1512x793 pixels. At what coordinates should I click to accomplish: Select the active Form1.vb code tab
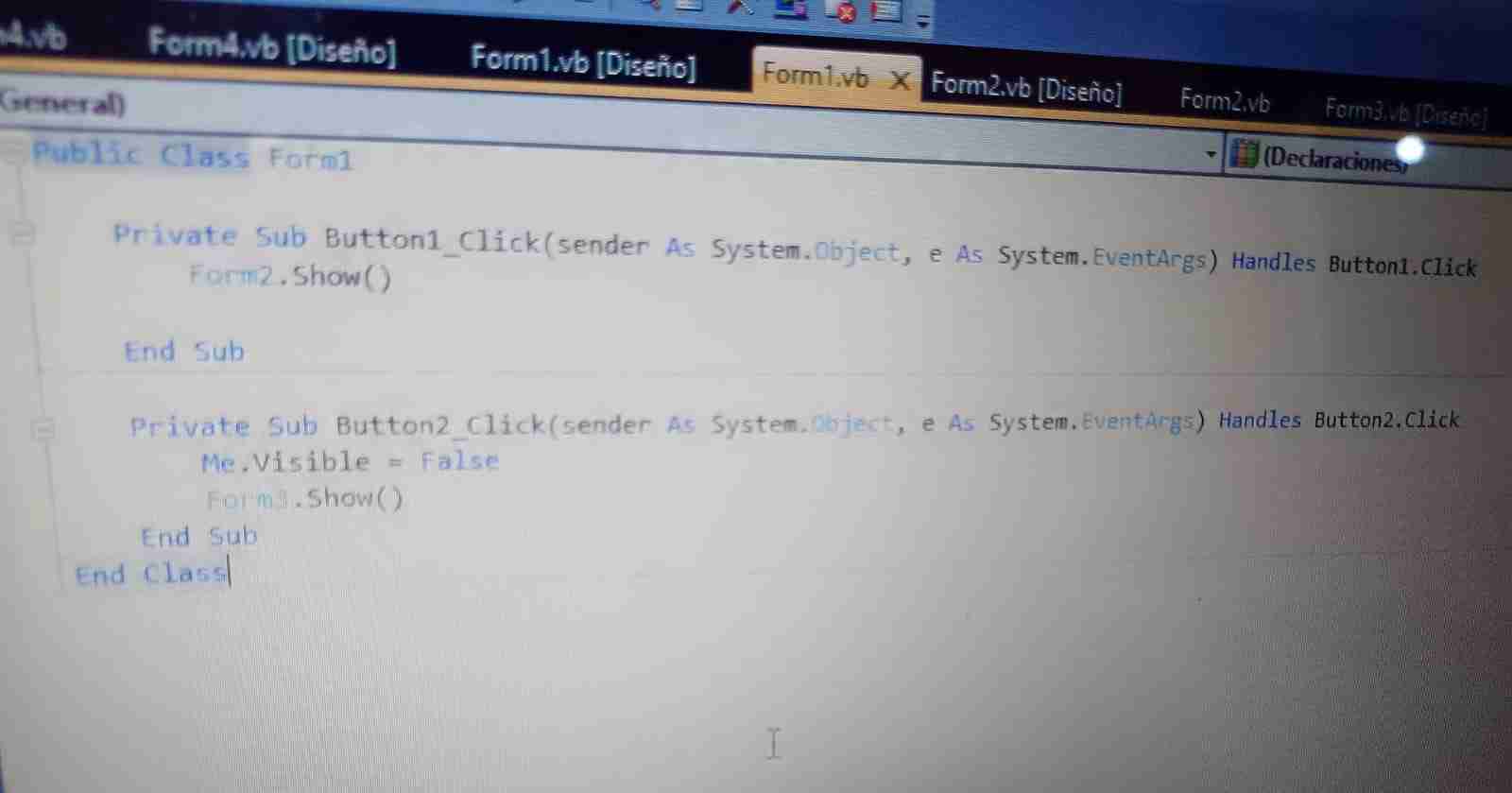point(815,76)
